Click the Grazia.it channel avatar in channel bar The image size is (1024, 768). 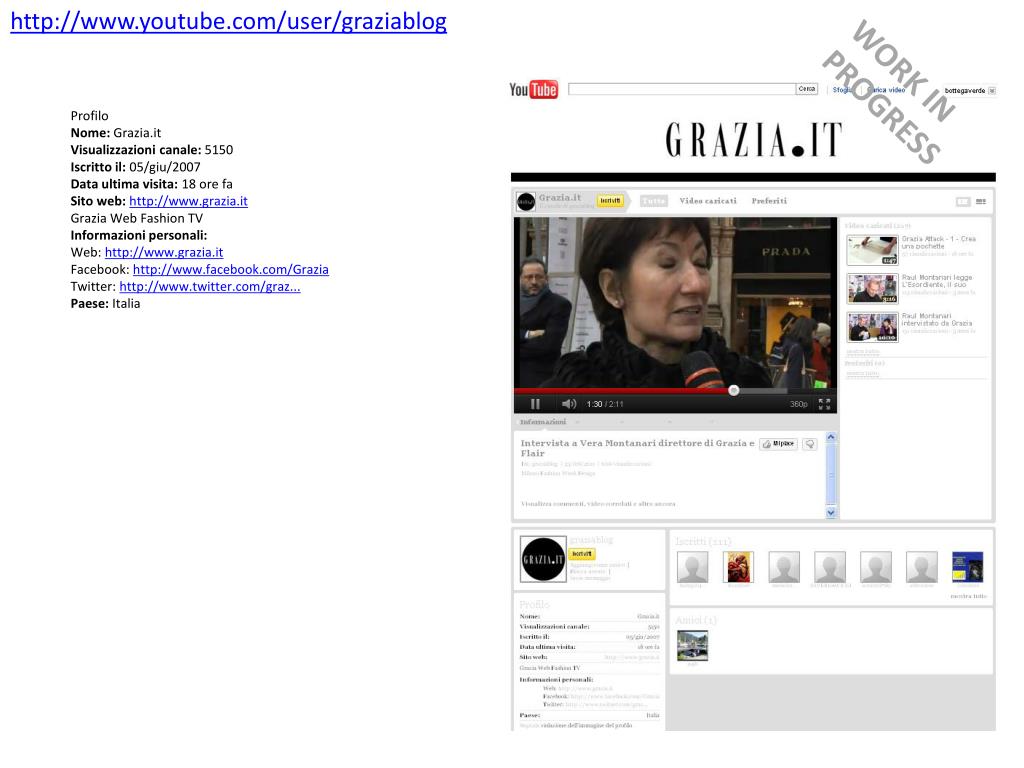pos(526,202)
